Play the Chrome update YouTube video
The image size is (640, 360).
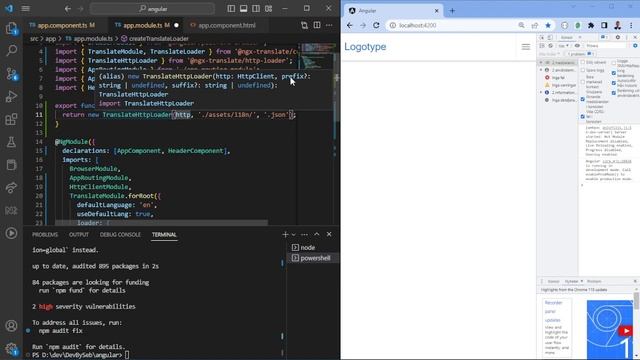pos(625,331)
